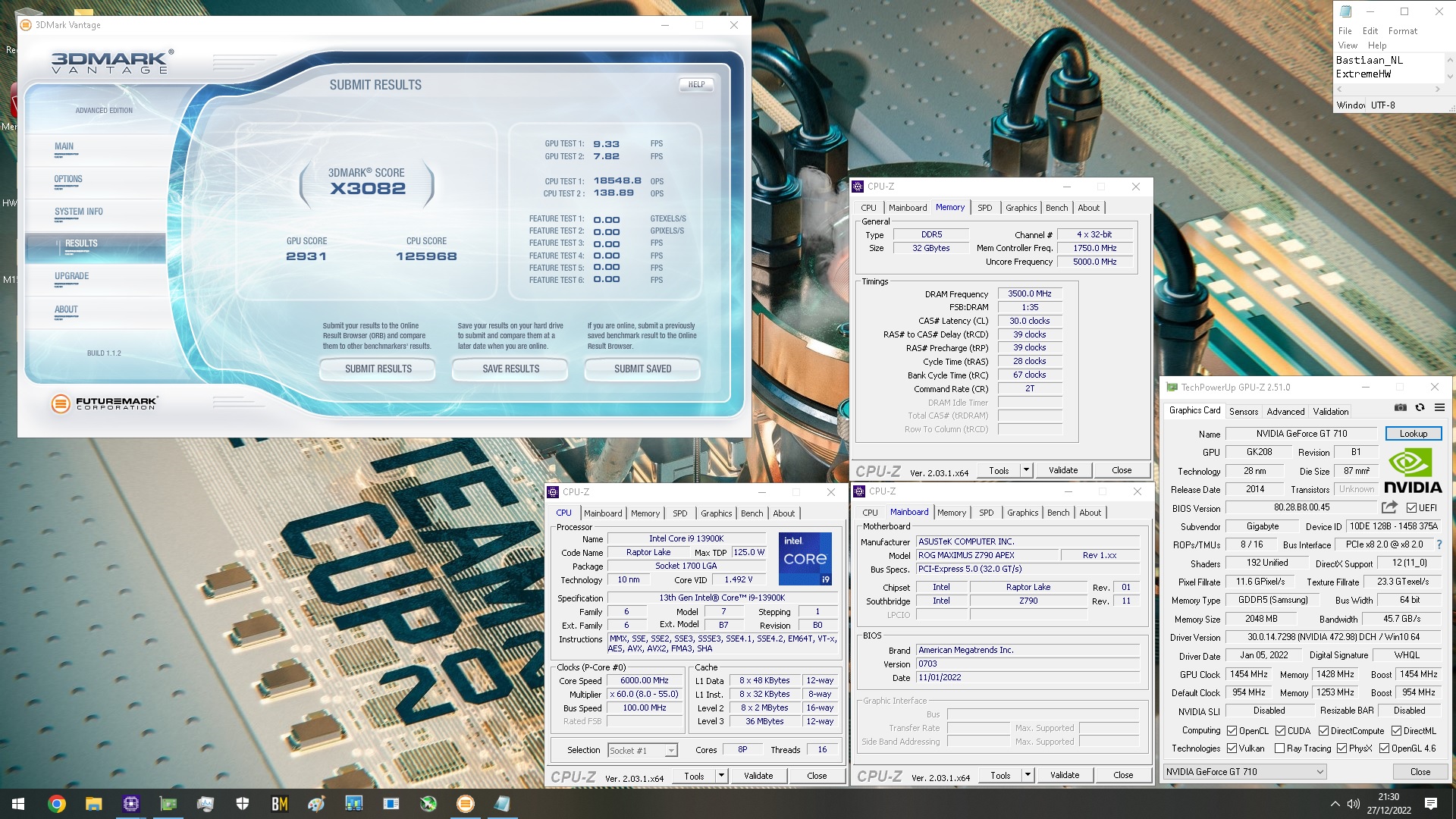This screenshot has height=819, width=1456.
Task: Click the DRAM Frequency 3500.0 MHz field
Action: click(1030, 294)
